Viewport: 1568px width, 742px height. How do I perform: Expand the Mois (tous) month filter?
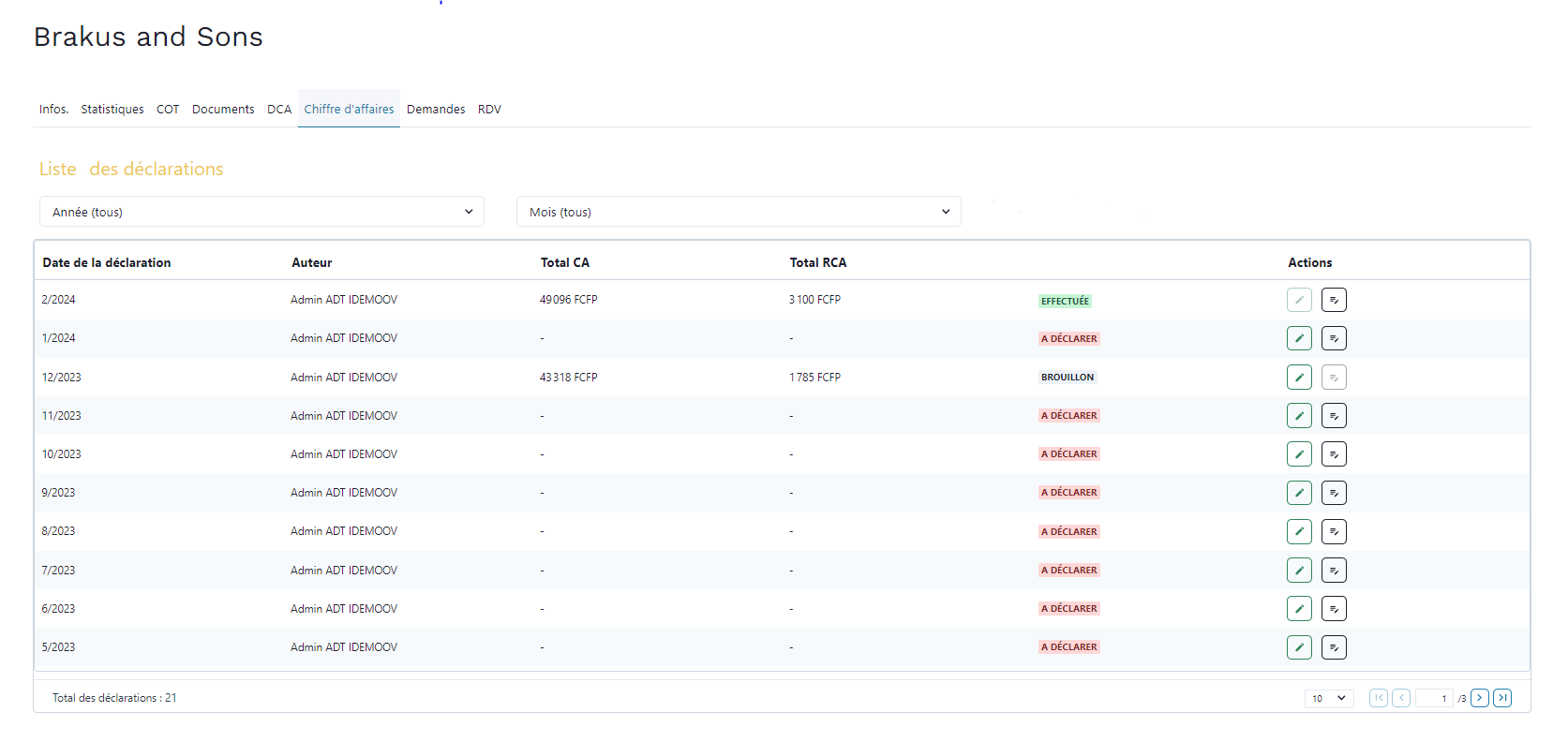click(x=739, y=212)
